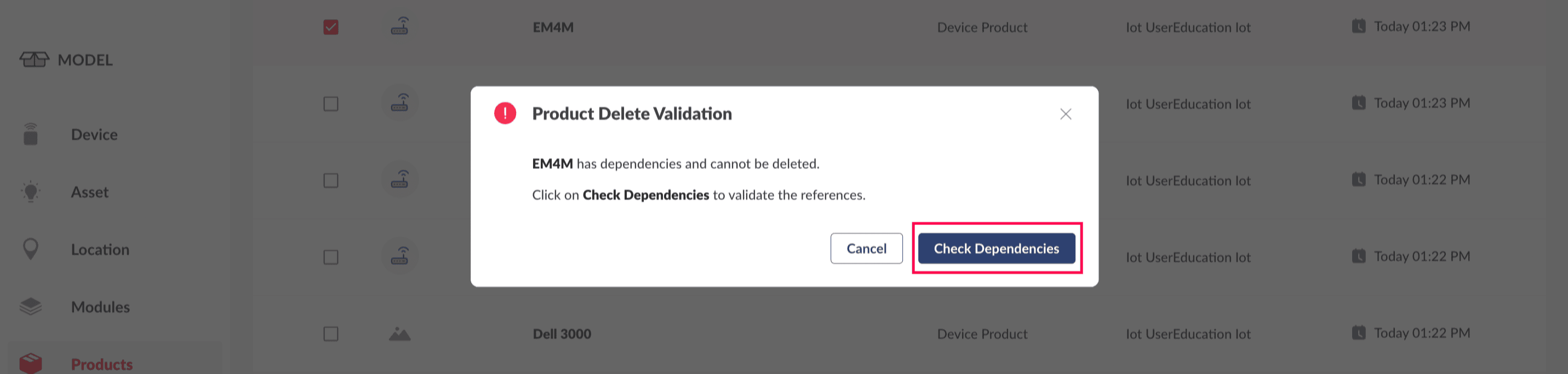Image resolution: width=1568 pixels, height=374 pixels.
Task: Click the EM4M router device icon
Action: [x=399, y=26]
